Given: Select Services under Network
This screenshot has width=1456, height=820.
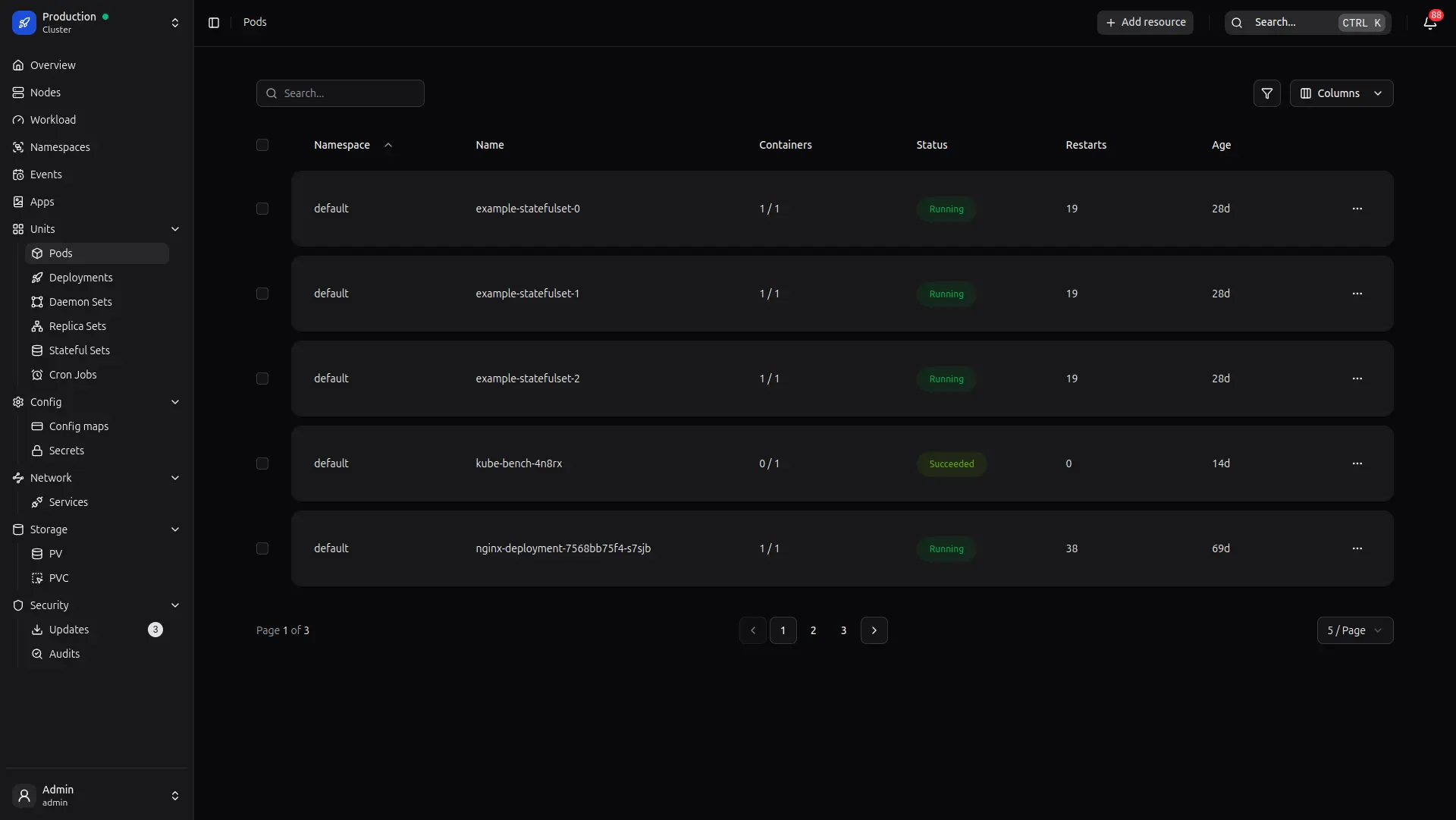Looking at the screenshot, I should click(68, 502).
